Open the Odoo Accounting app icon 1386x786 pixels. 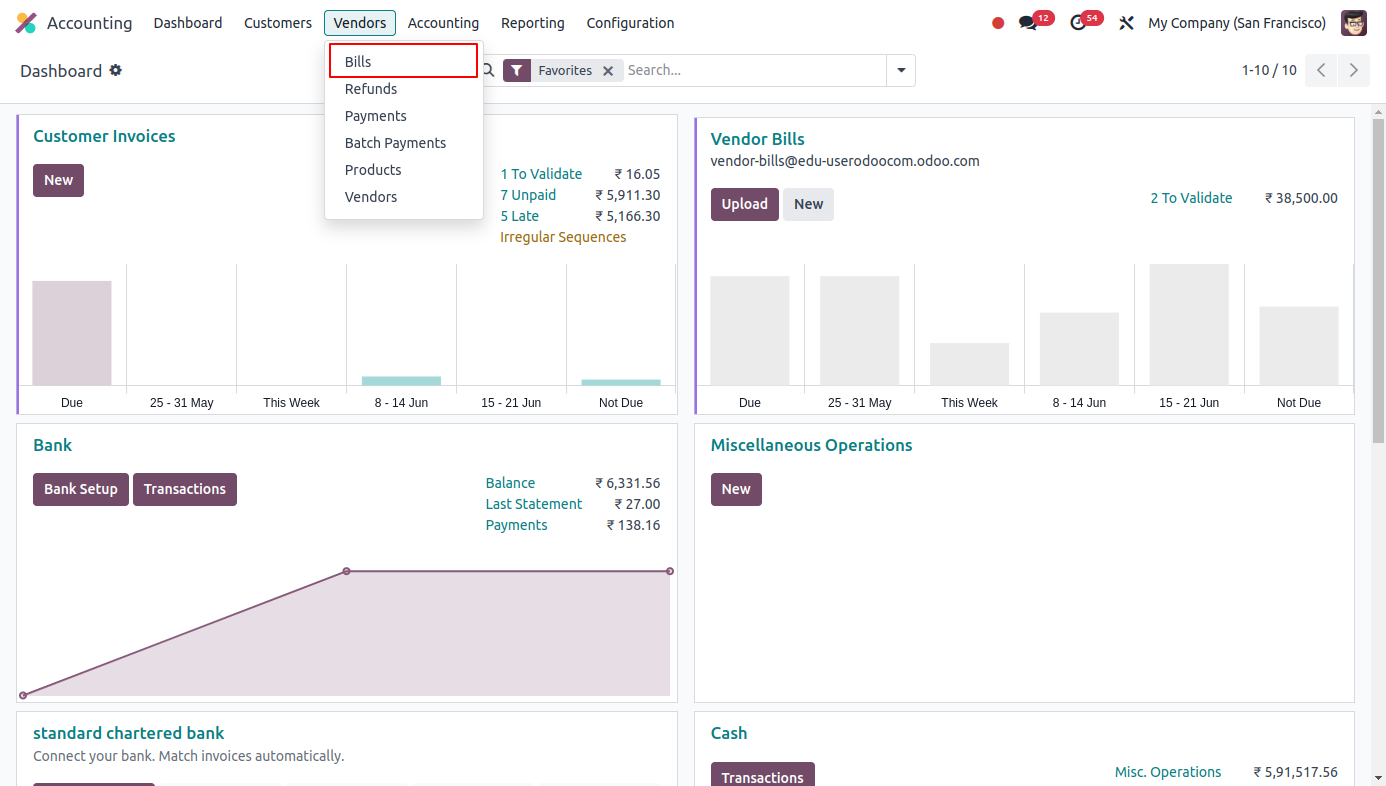25,22
